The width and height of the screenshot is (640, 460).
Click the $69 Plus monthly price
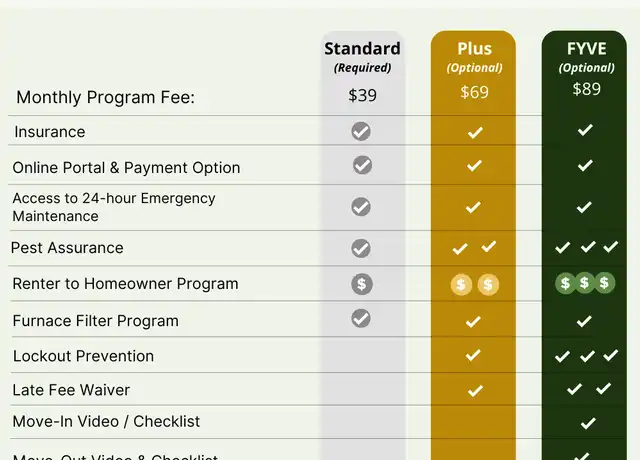pyautogui.click(x=474, y=92)
